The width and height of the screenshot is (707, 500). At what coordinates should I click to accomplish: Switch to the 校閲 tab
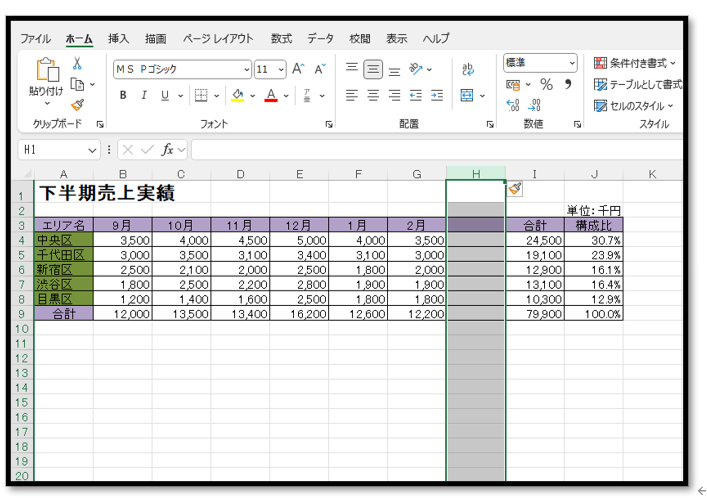(x=360, y=39)
